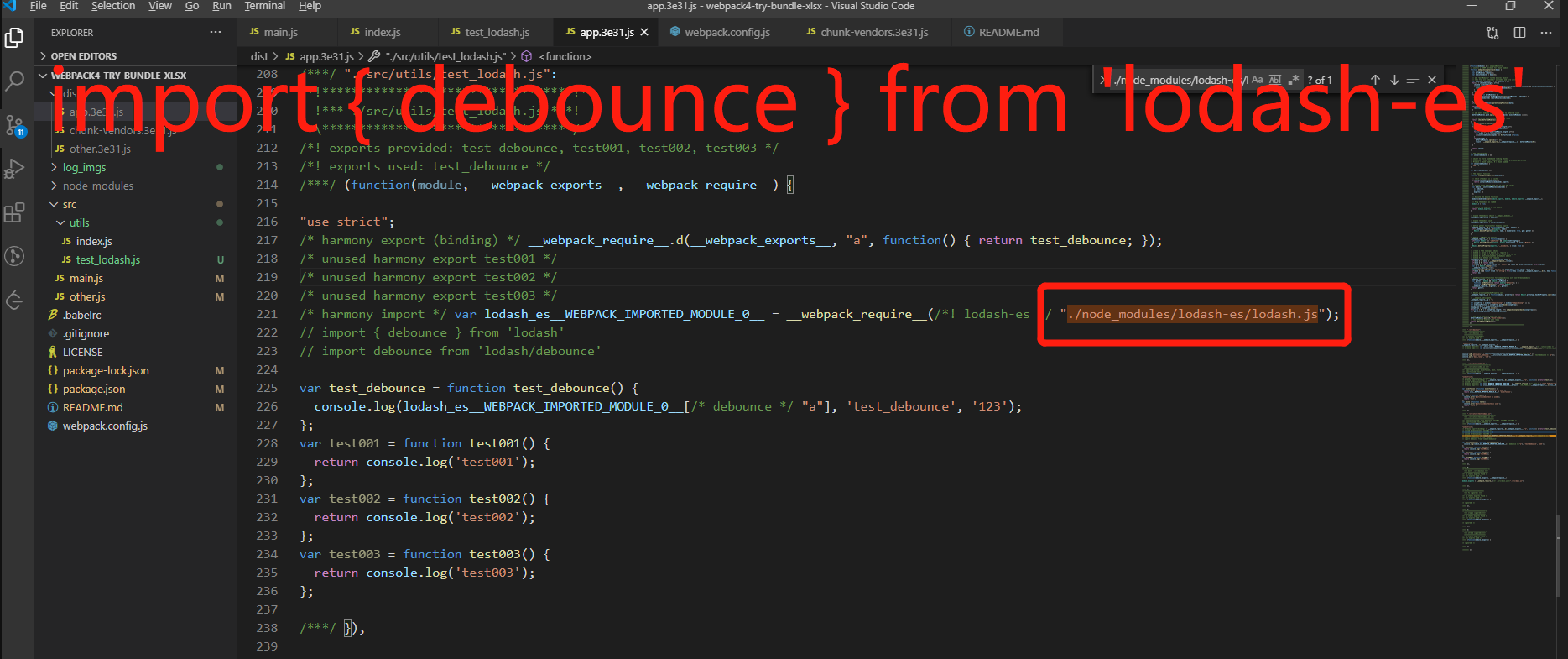
Task: Open the Live Share icon in the activity bar
Action: [x=14, y=300]
